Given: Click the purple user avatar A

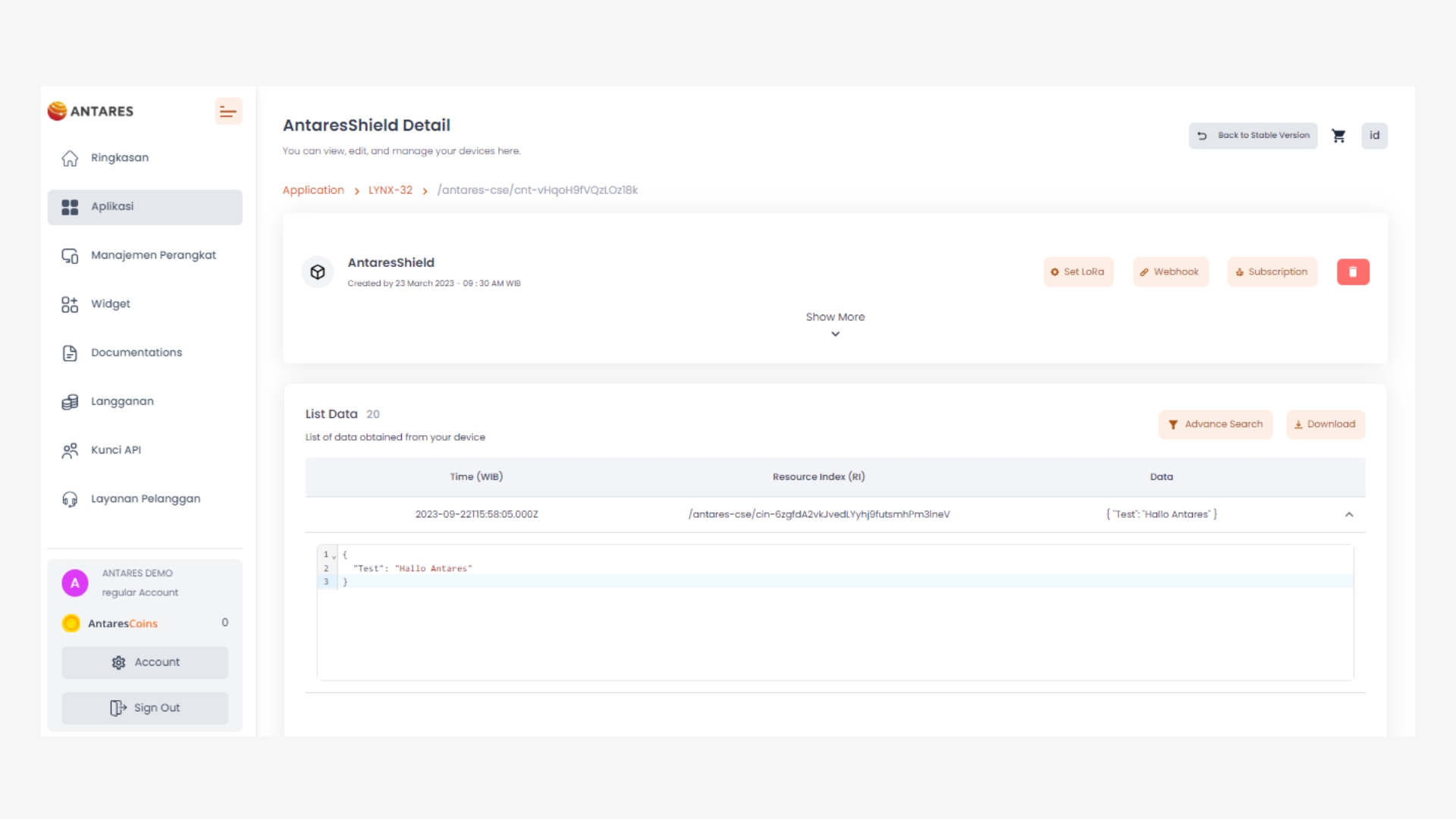Looking at the screenshot, I should click(x=75, y=583).
